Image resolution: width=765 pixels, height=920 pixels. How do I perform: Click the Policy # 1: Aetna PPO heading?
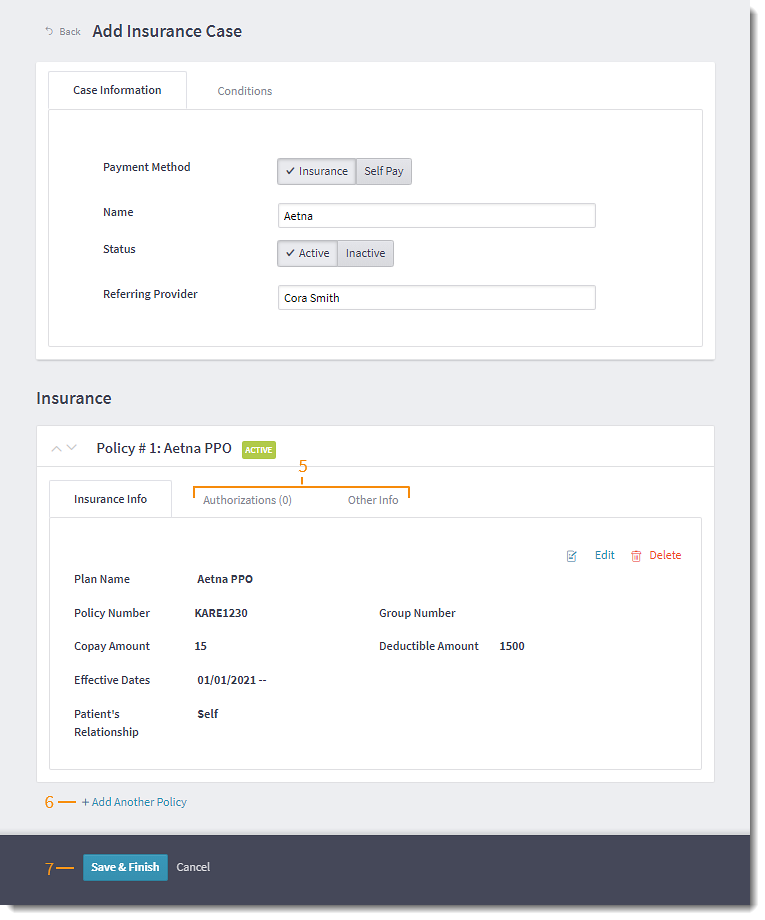[x=164, y=449]
